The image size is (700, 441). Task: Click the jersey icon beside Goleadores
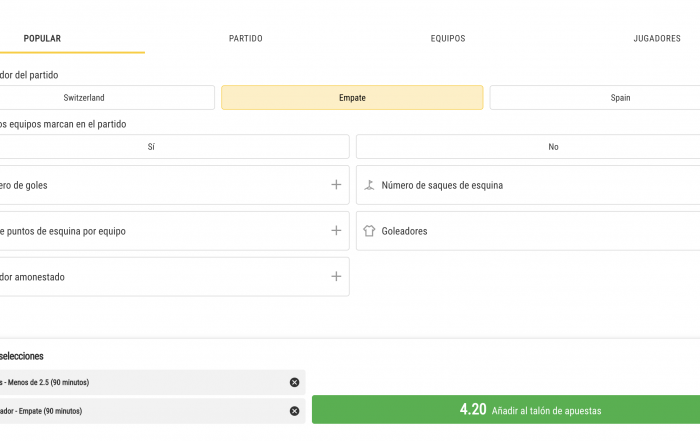[369, 231]
